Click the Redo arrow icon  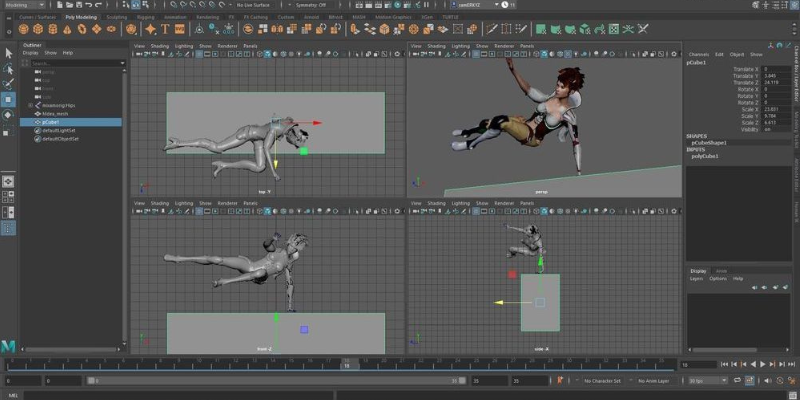tap(98, 5)
